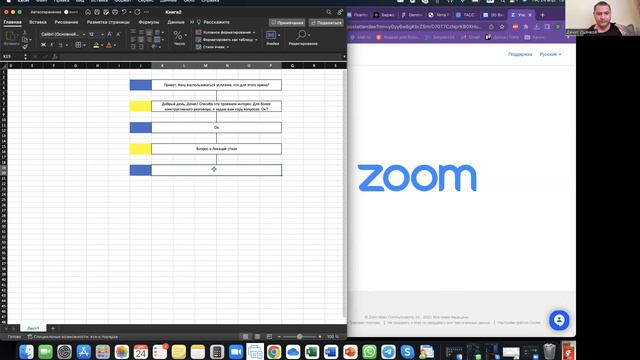
Task: Click the Home icon in Excel title bar
Action: click(88, 12)
